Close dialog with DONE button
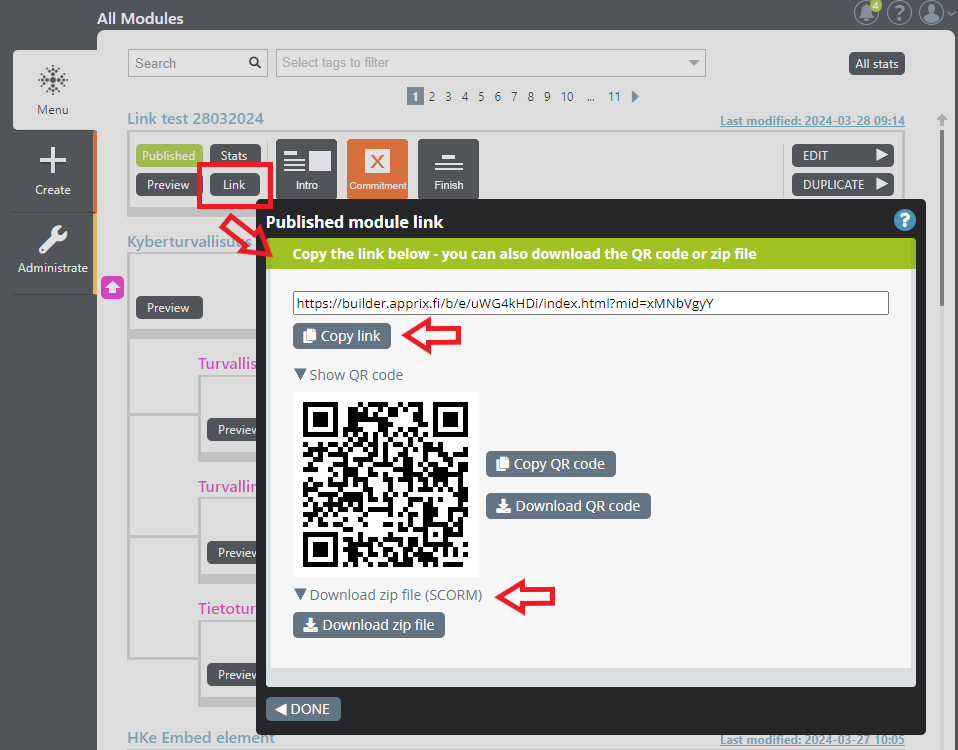The width and height of the screenshot is (958, 750). pyautogui.click(x=303, y=709)
